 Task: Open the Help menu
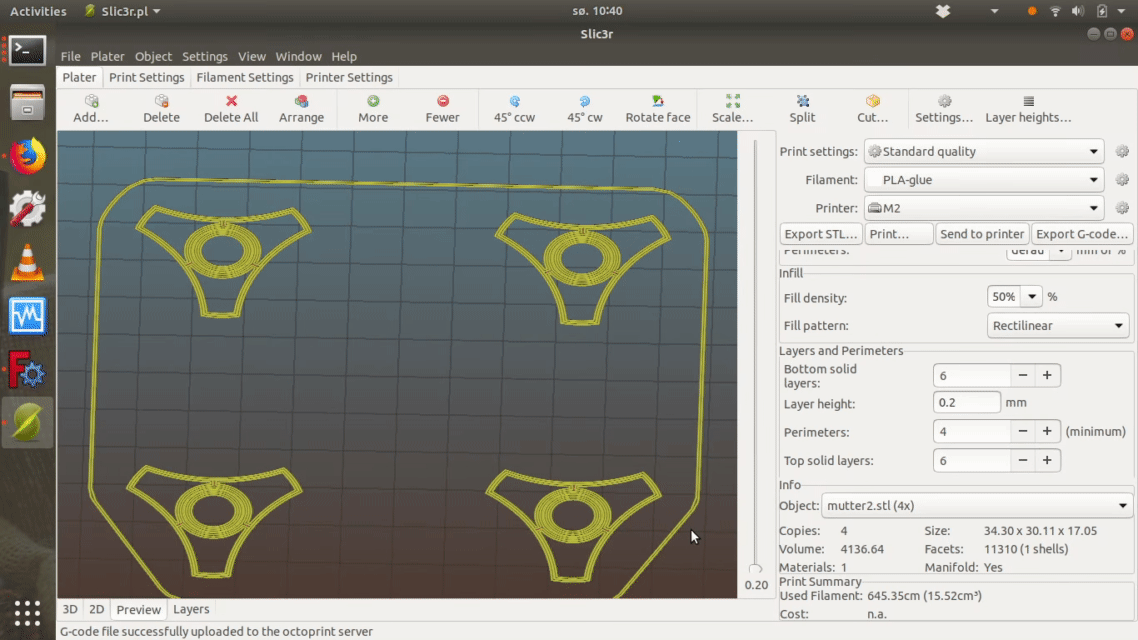pos(344,56)
